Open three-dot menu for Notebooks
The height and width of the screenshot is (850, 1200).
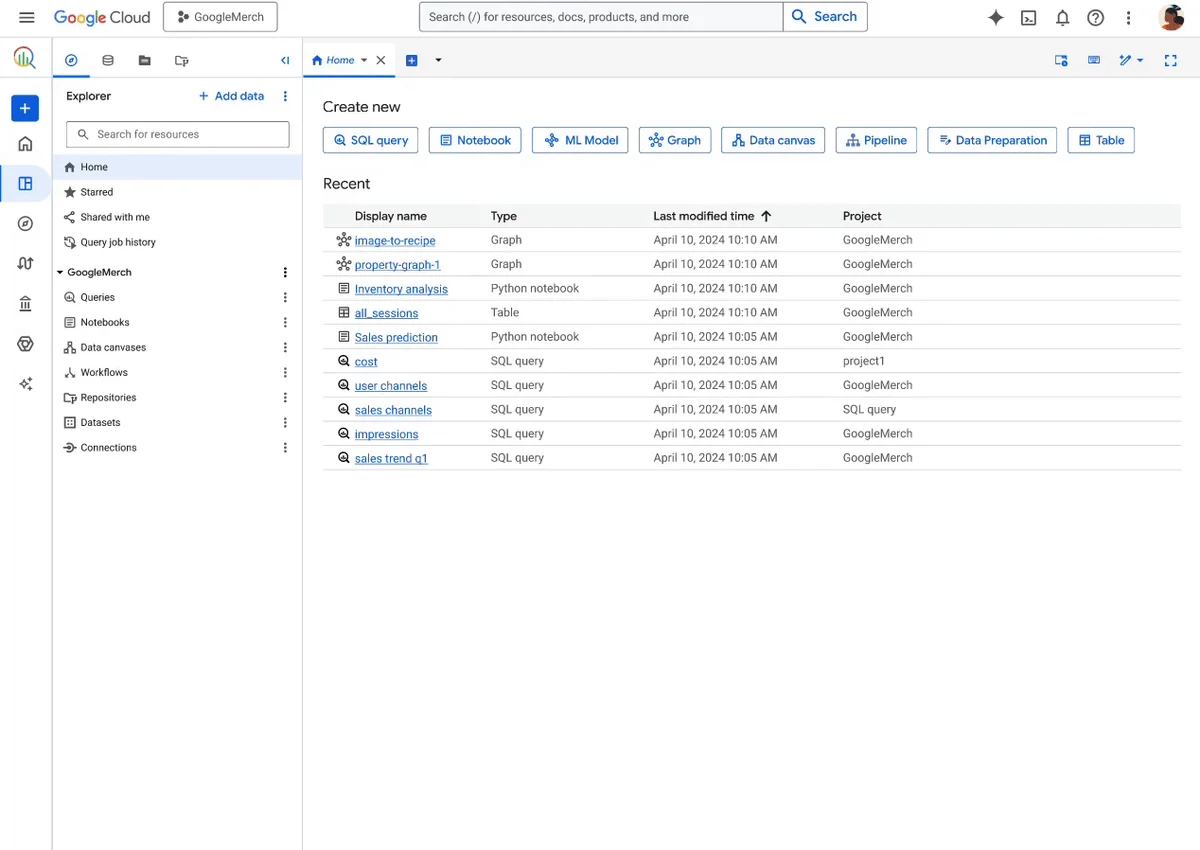coord(285,322)
